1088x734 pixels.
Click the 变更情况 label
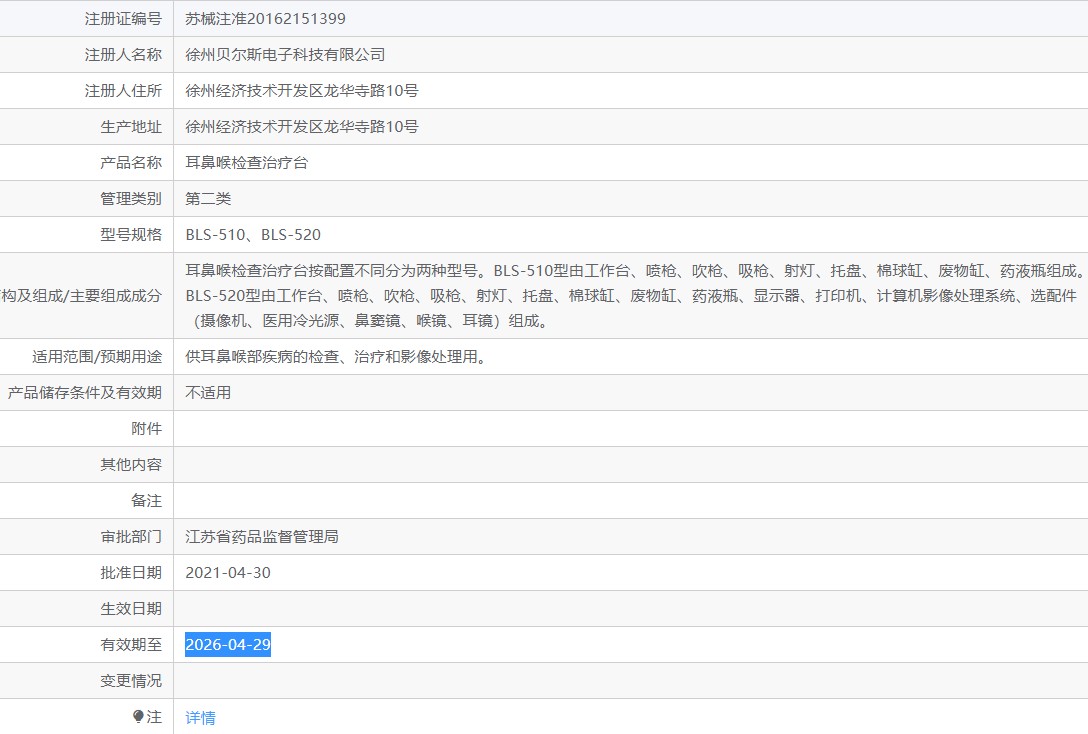(x=130, y=681)
